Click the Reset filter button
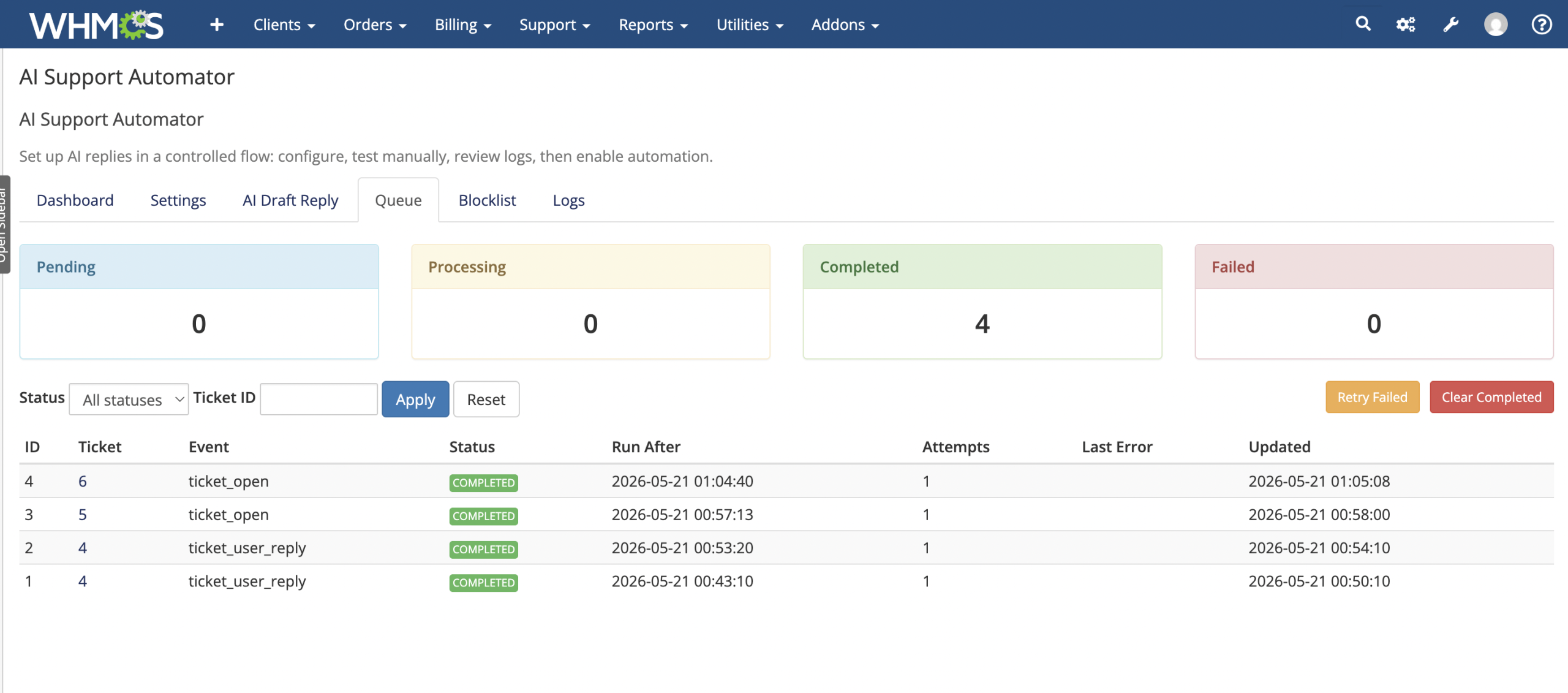 [x=486, y=400]
